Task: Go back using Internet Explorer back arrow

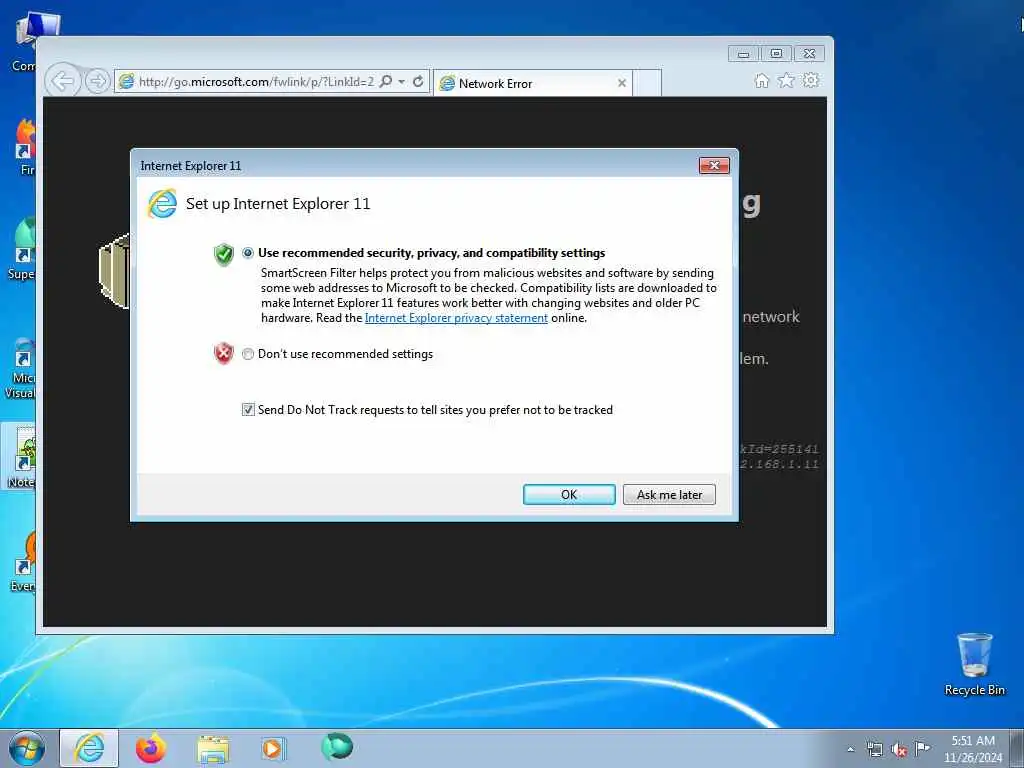Action: click(x=63, y=82)
